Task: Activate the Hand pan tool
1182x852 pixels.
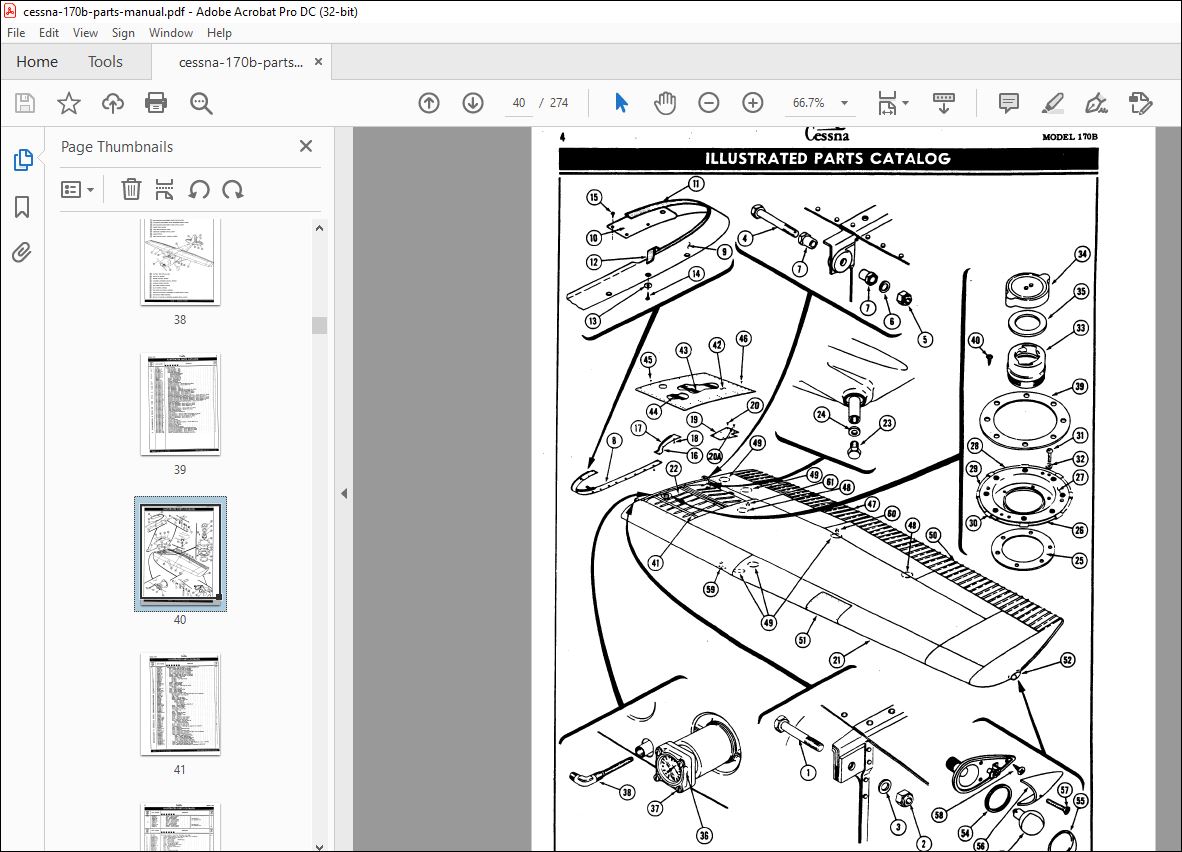Action: tap(665, 103)
